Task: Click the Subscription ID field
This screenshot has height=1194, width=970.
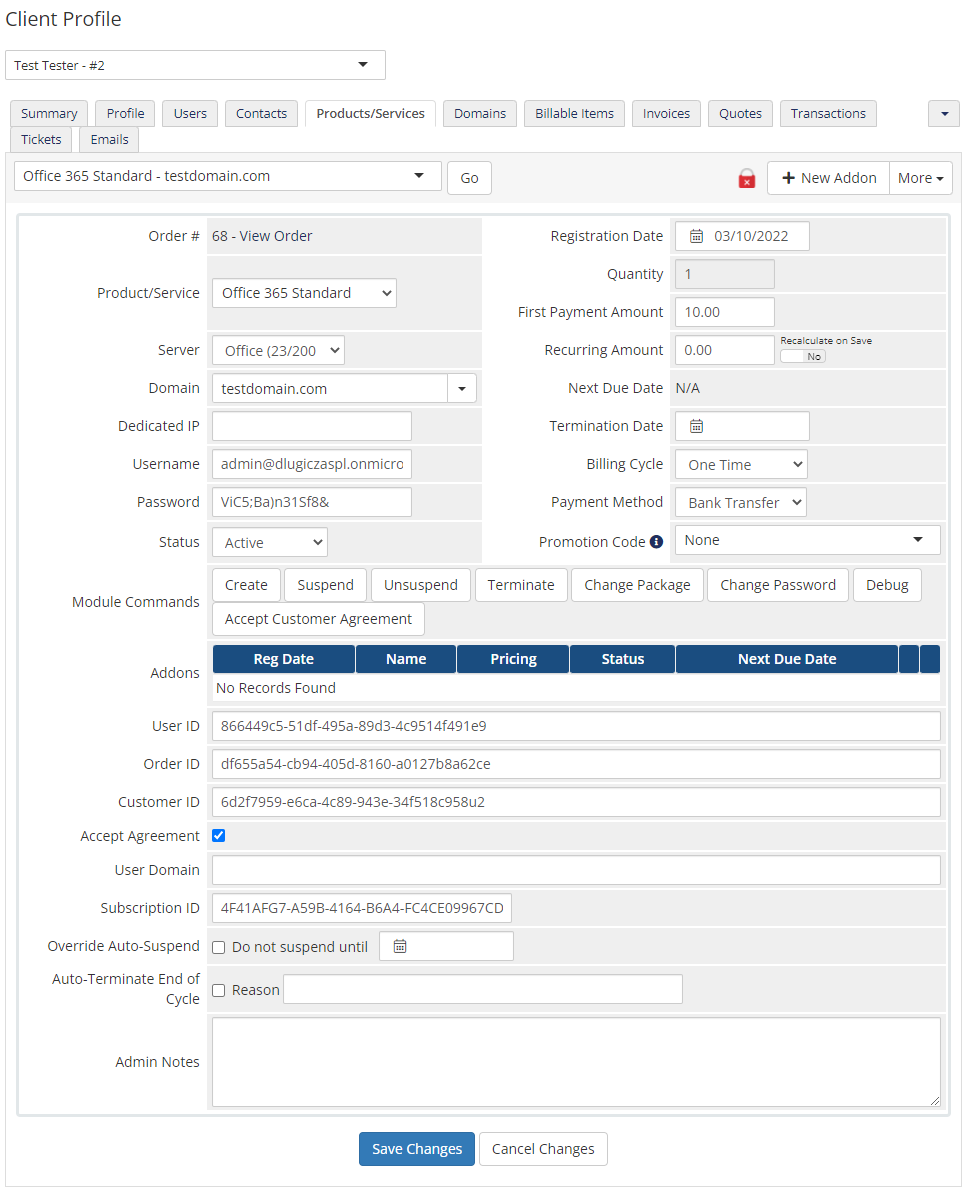Action: [362, 908]
